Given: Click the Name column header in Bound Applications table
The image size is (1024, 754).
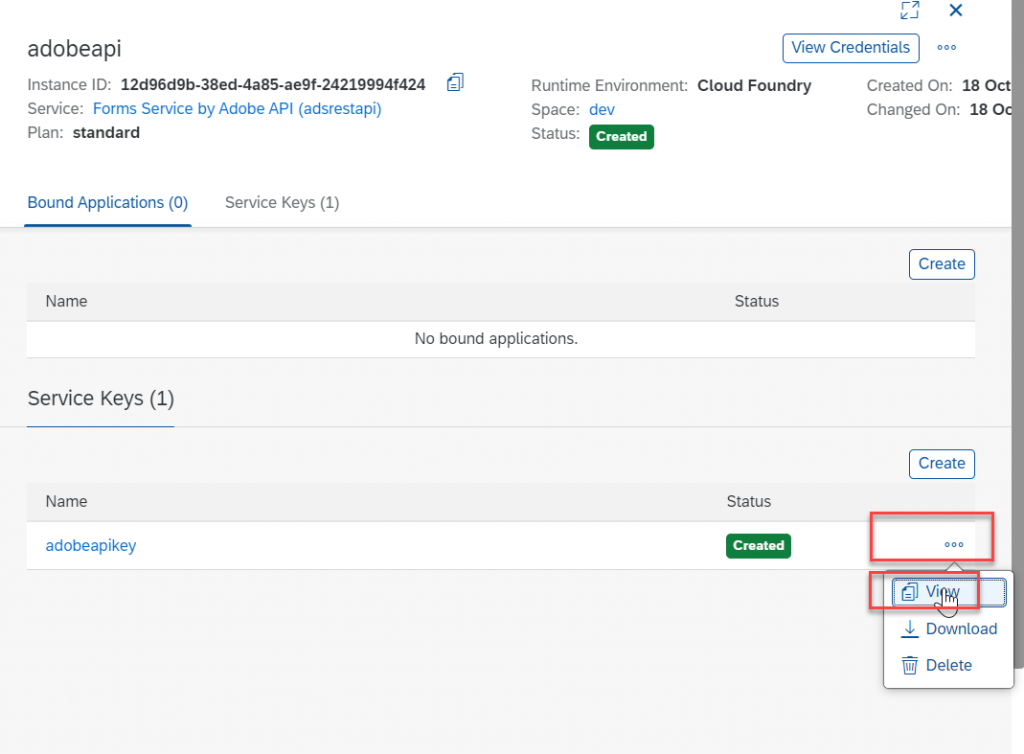Looking at the screenshot, I should pyautogui.click(x=67, y=302).
